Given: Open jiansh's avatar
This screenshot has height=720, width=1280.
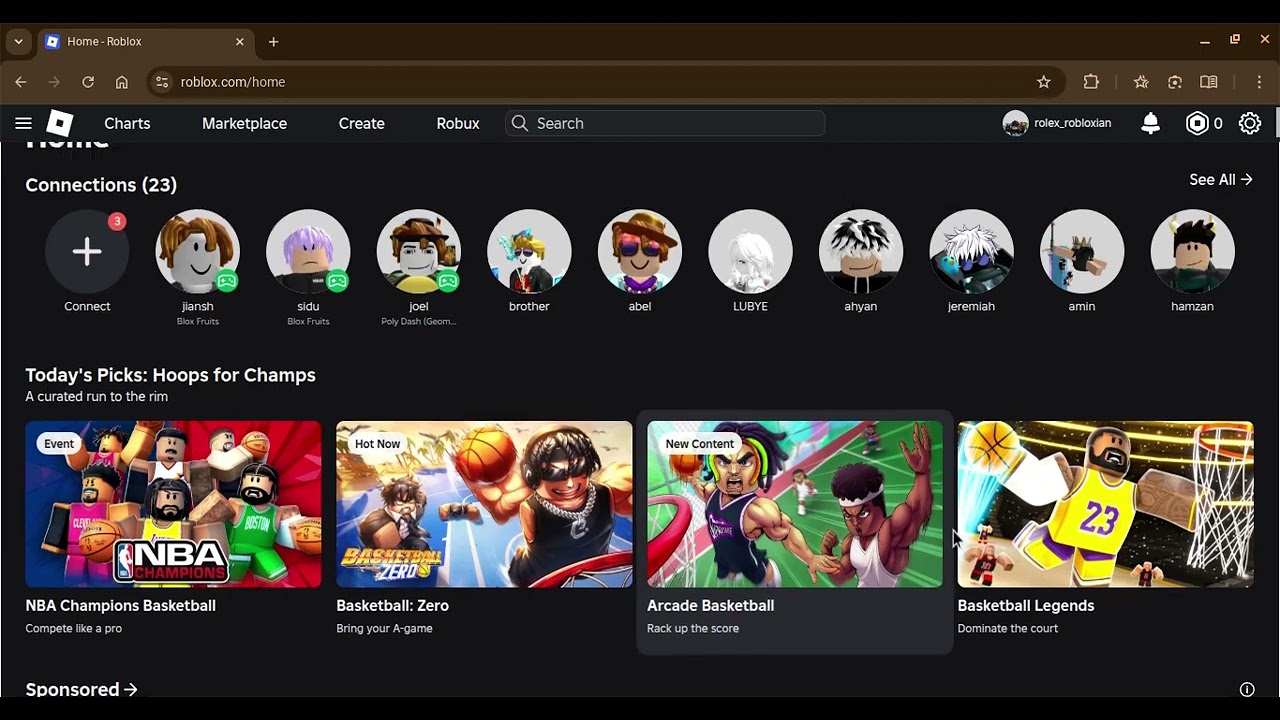Looking at the screenshot, I should click(x=197, y=251).
